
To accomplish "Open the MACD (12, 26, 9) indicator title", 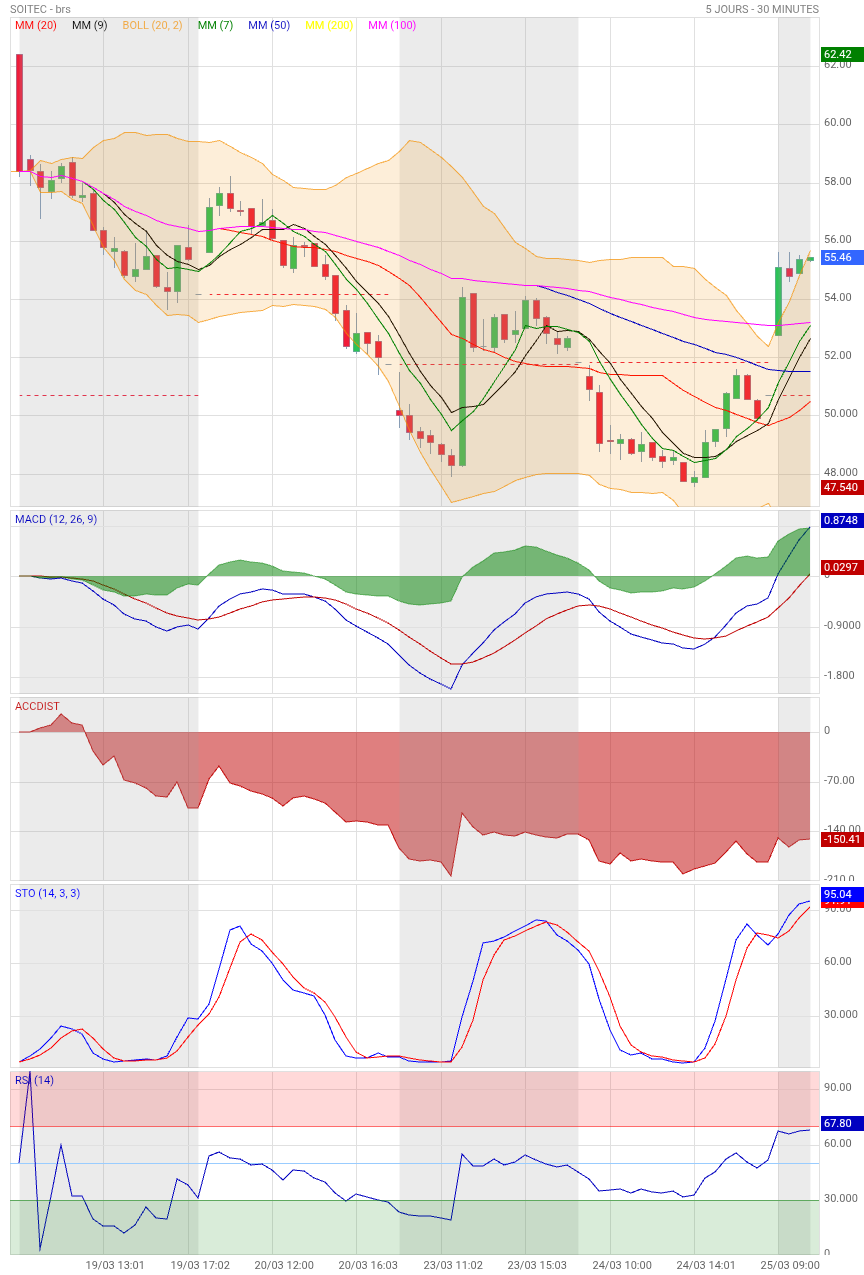I will (56, 519).
